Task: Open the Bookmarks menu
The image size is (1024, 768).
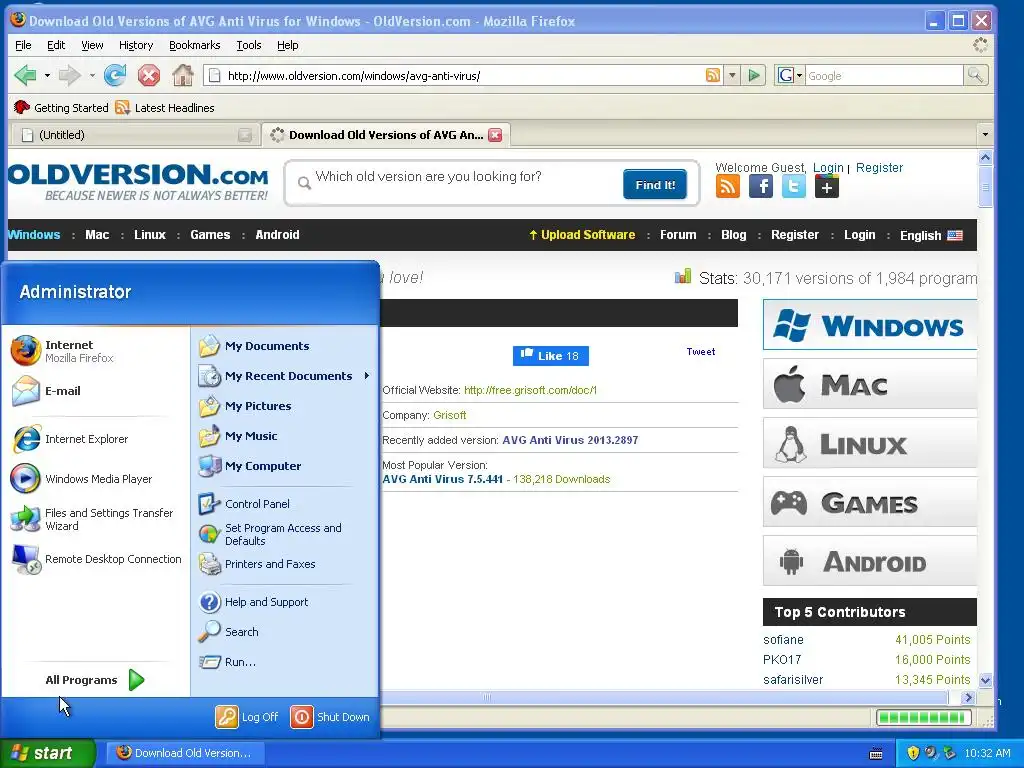Action: 195,45
